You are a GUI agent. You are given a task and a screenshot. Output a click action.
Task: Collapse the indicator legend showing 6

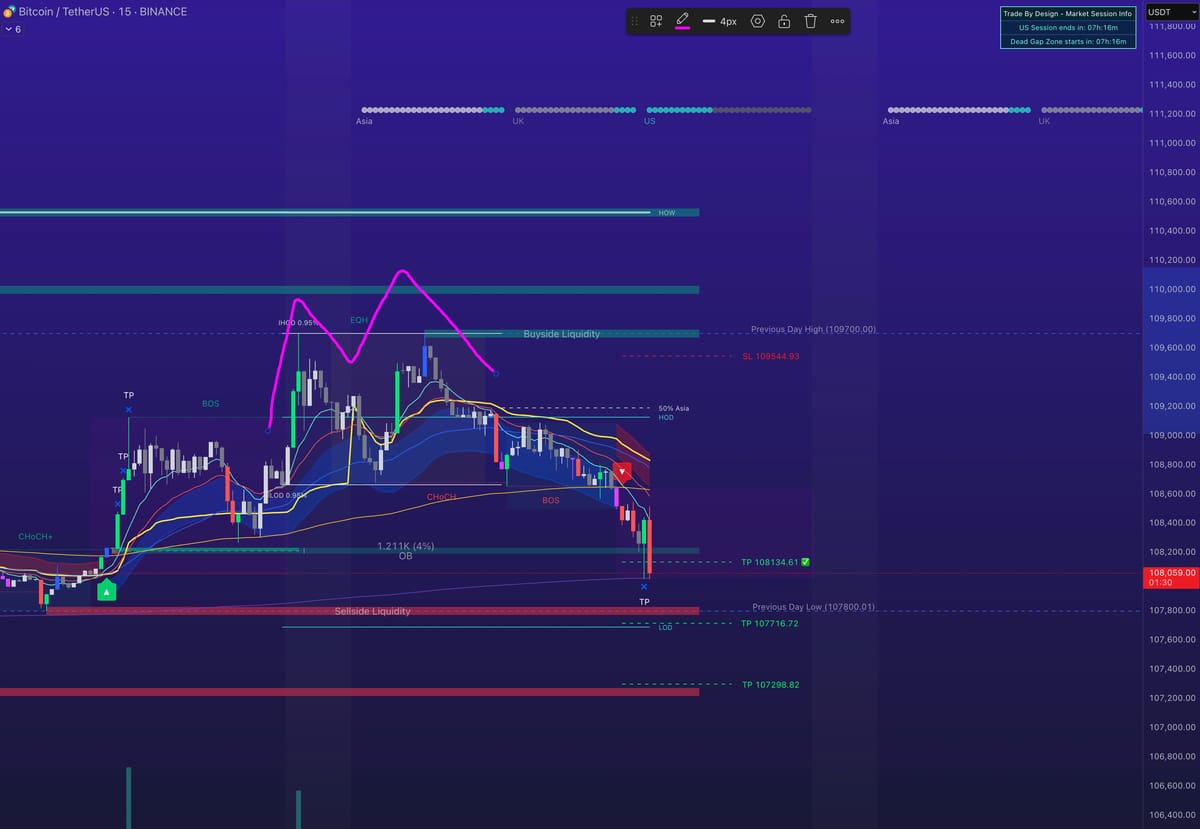[13, 29]
